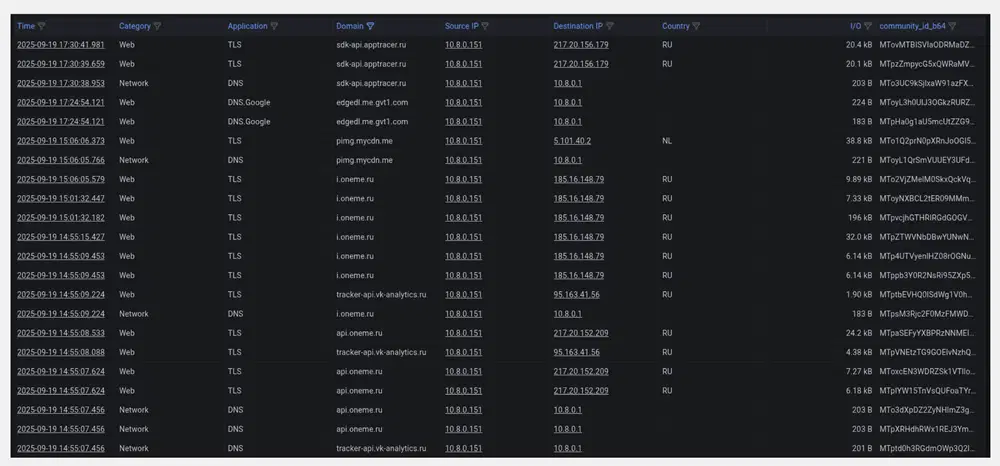This screenshot has height=466, width=1000.
Task: Follow 95.163.41.56 in the 1.90 kB row
Action: pyautogui.click(x=577, y=295)
